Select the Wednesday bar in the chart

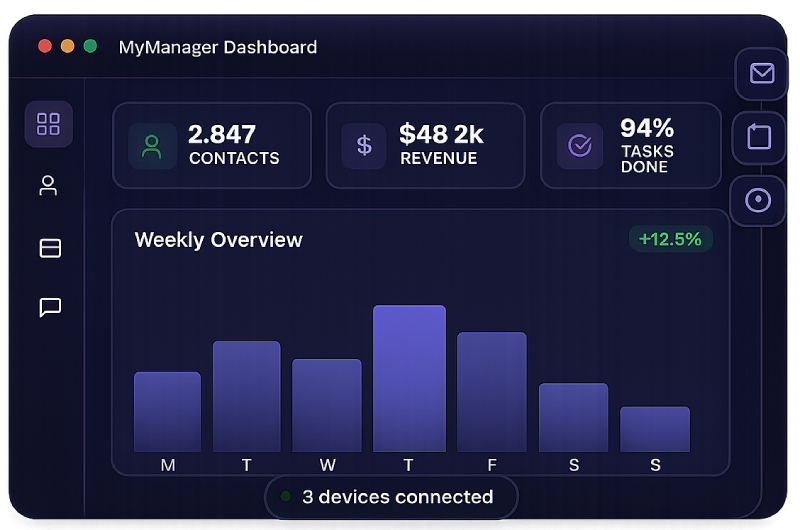[327, 405]
